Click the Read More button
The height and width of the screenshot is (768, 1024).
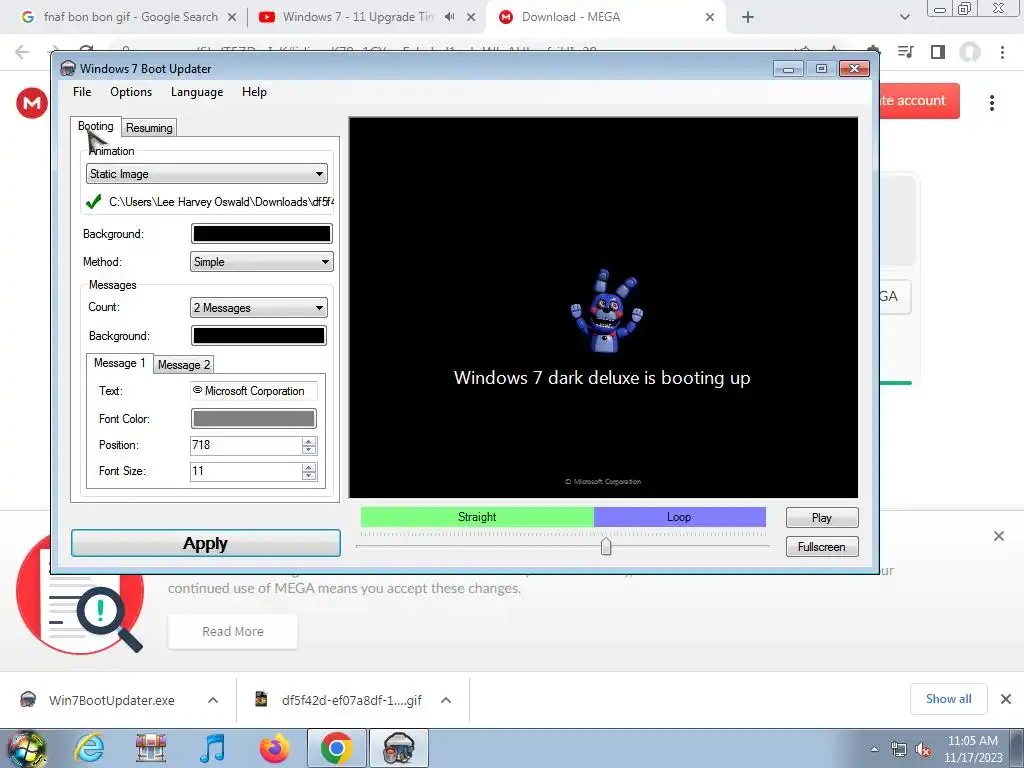click(x=233, y=632)
